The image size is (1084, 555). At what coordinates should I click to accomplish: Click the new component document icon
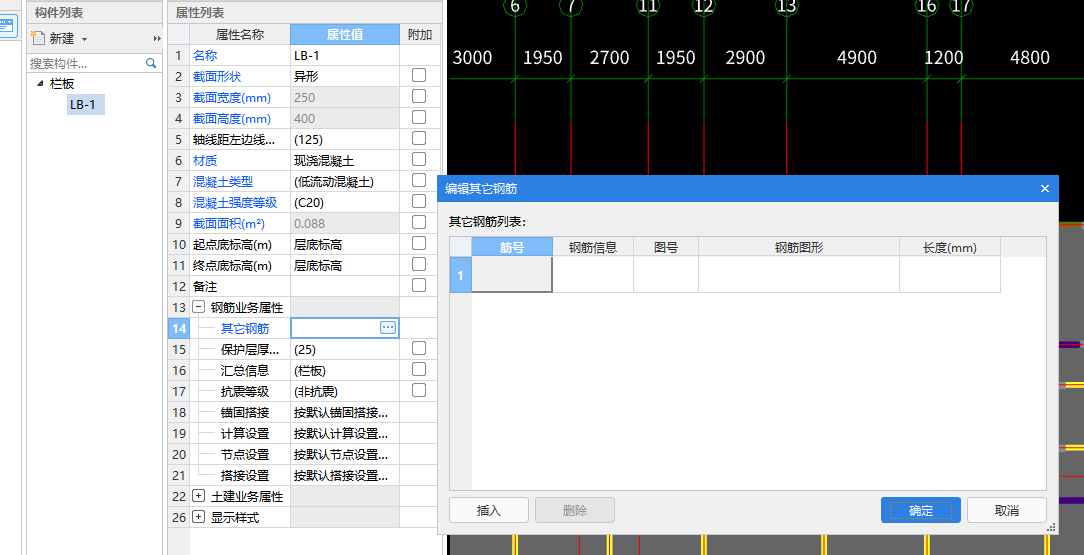(x=38, y=38)
